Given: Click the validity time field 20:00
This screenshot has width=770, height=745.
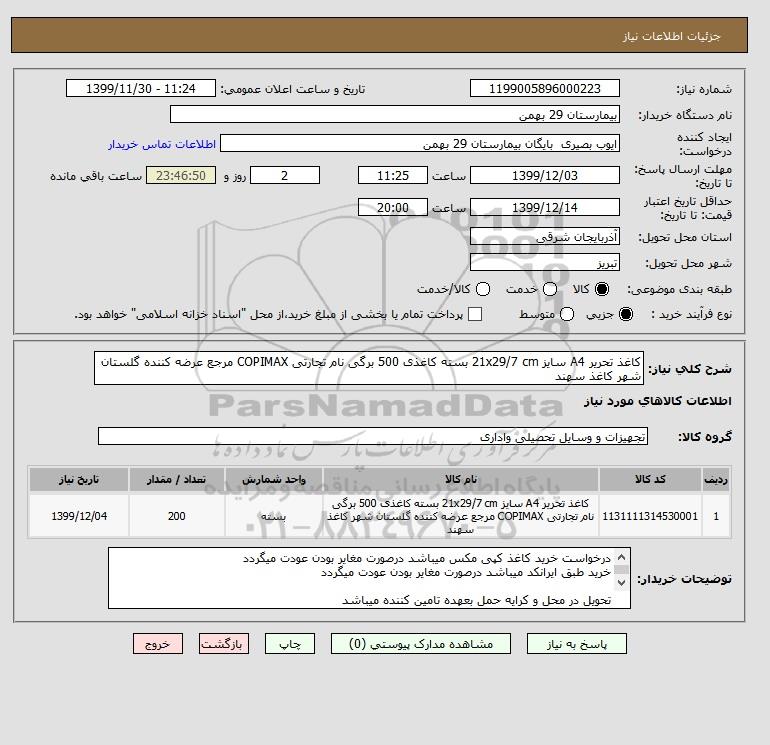Looking at the screenshot, I should (x=393, y=207).
